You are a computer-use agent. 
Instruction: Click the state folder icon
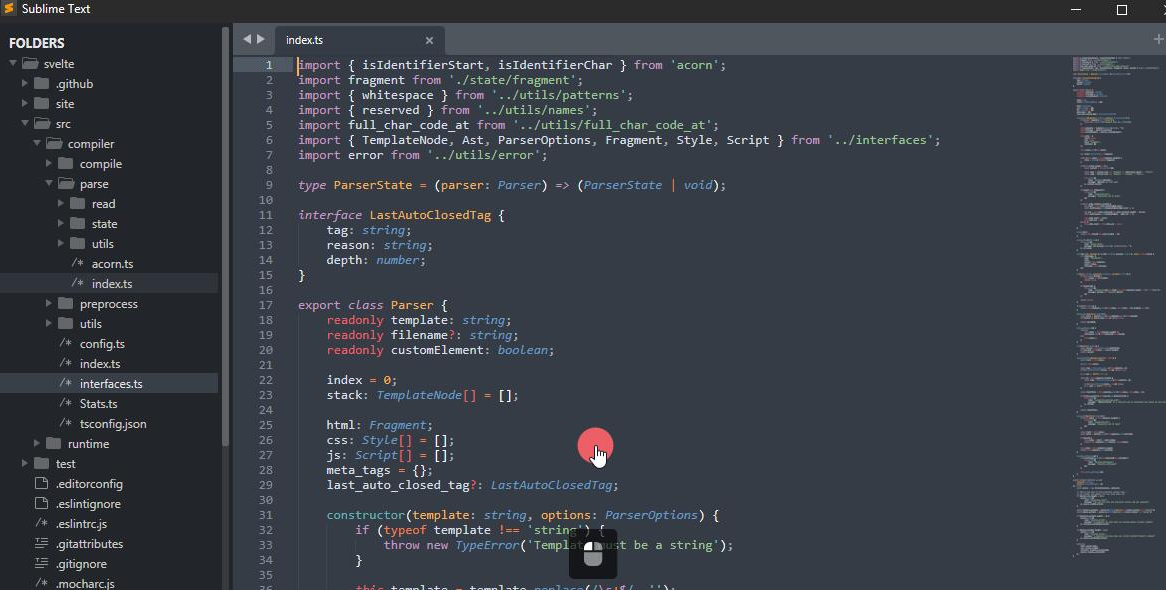[x=77, y=224]
